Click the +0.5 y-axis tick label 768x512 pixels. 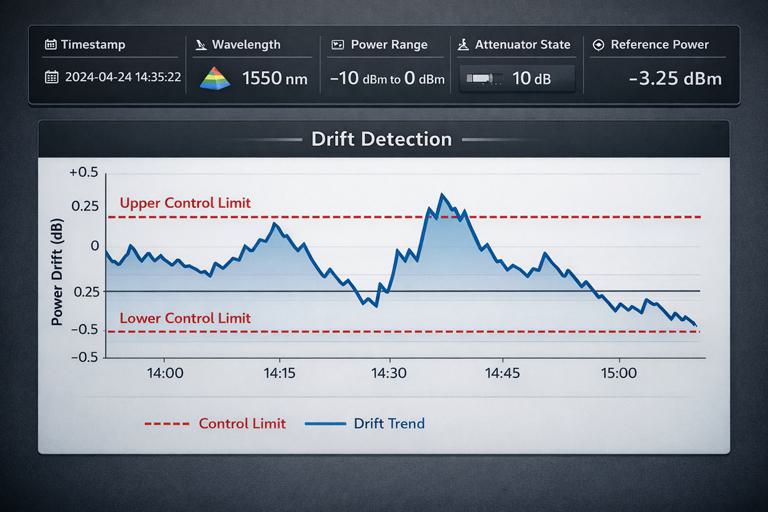click(84, 172)
